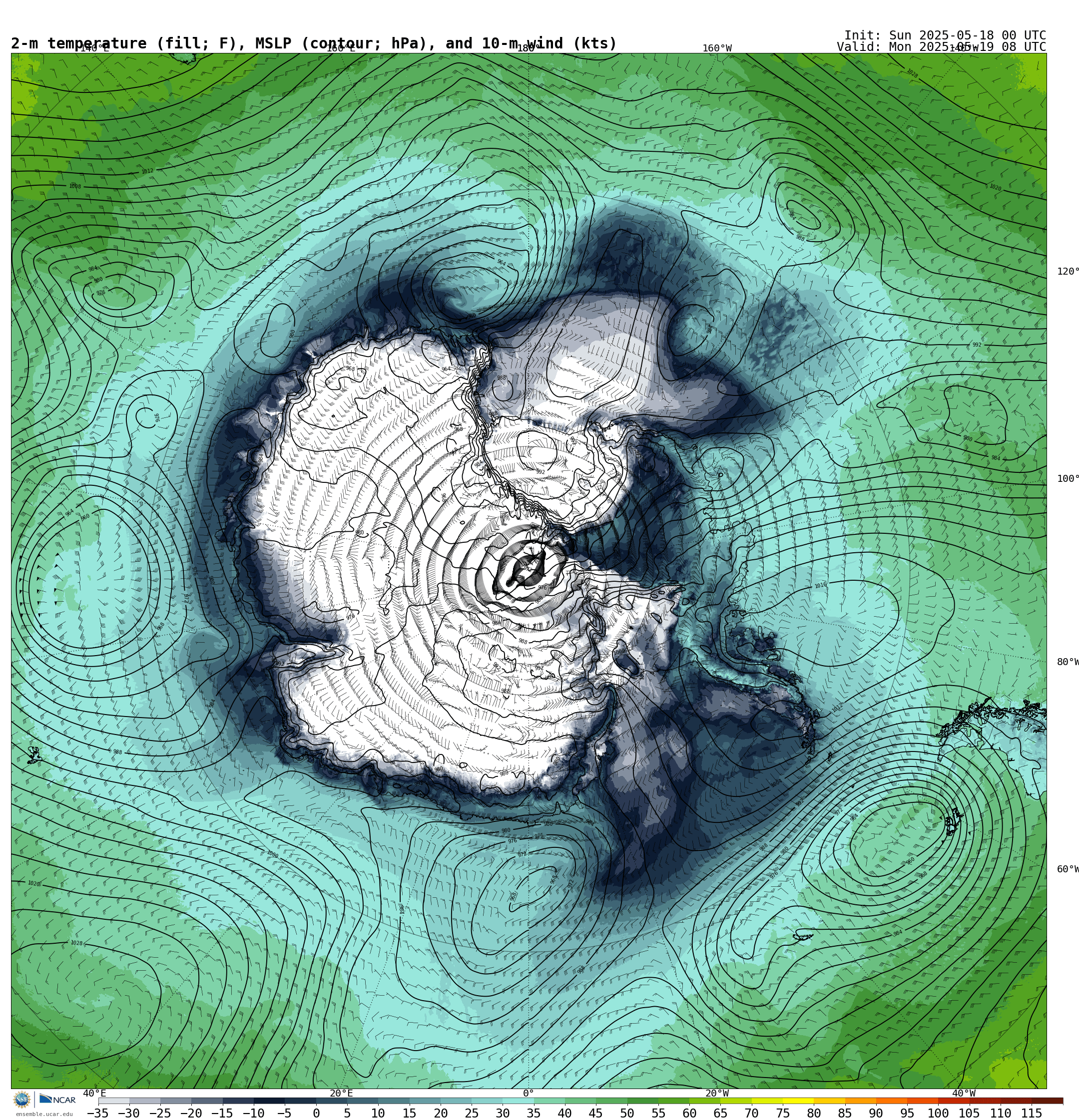Click the colorbar tick label '115'
Image resolution: width=1079 pixels, height=1120 pixels.
1031,1113
